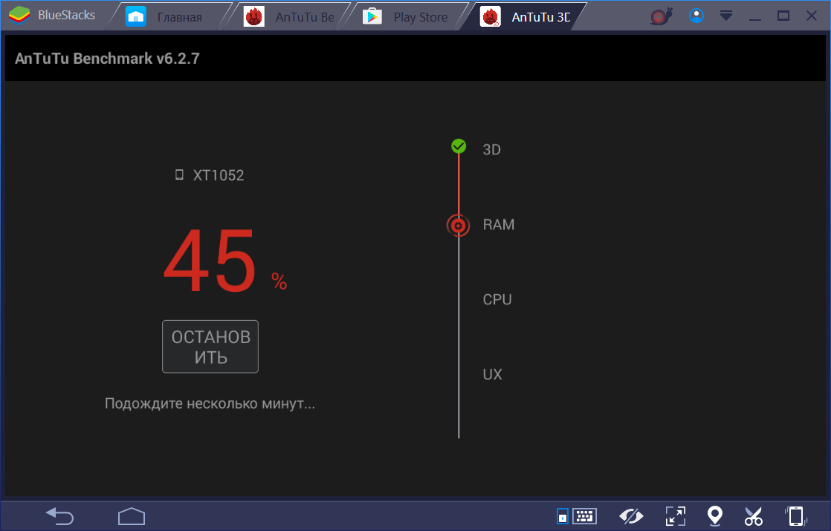Toggle fullscreen with the arrows icon

click(x=675, y=516)
